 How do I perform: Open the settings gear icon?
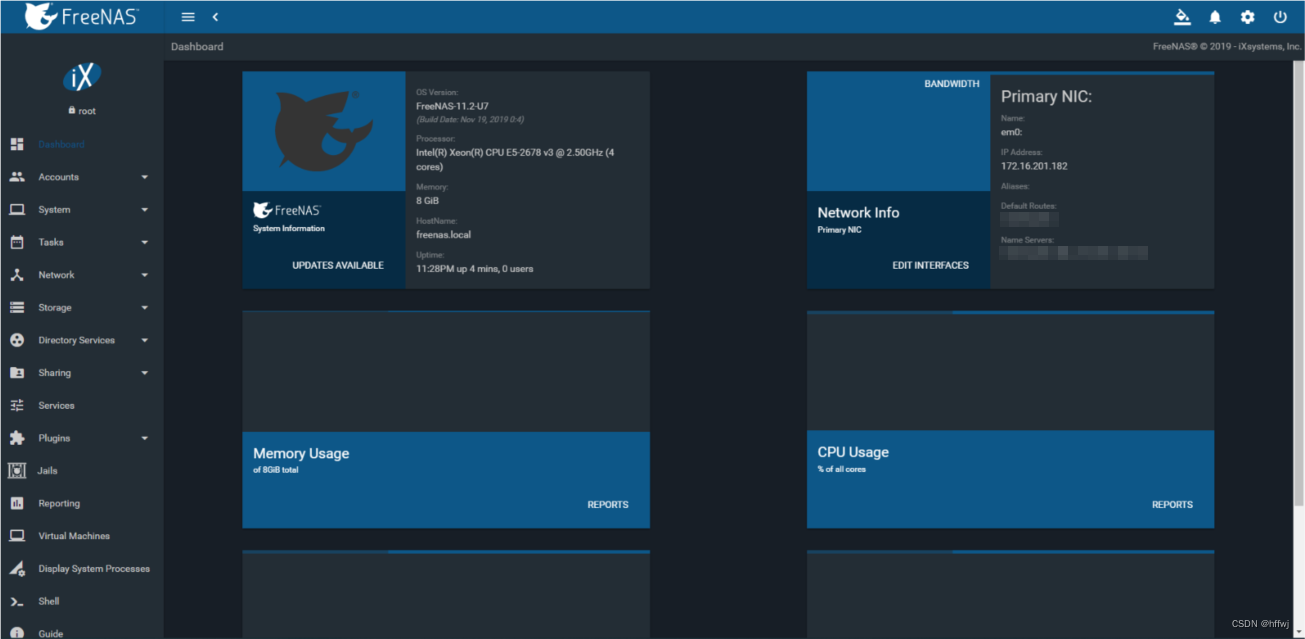tap(1247, 17)
